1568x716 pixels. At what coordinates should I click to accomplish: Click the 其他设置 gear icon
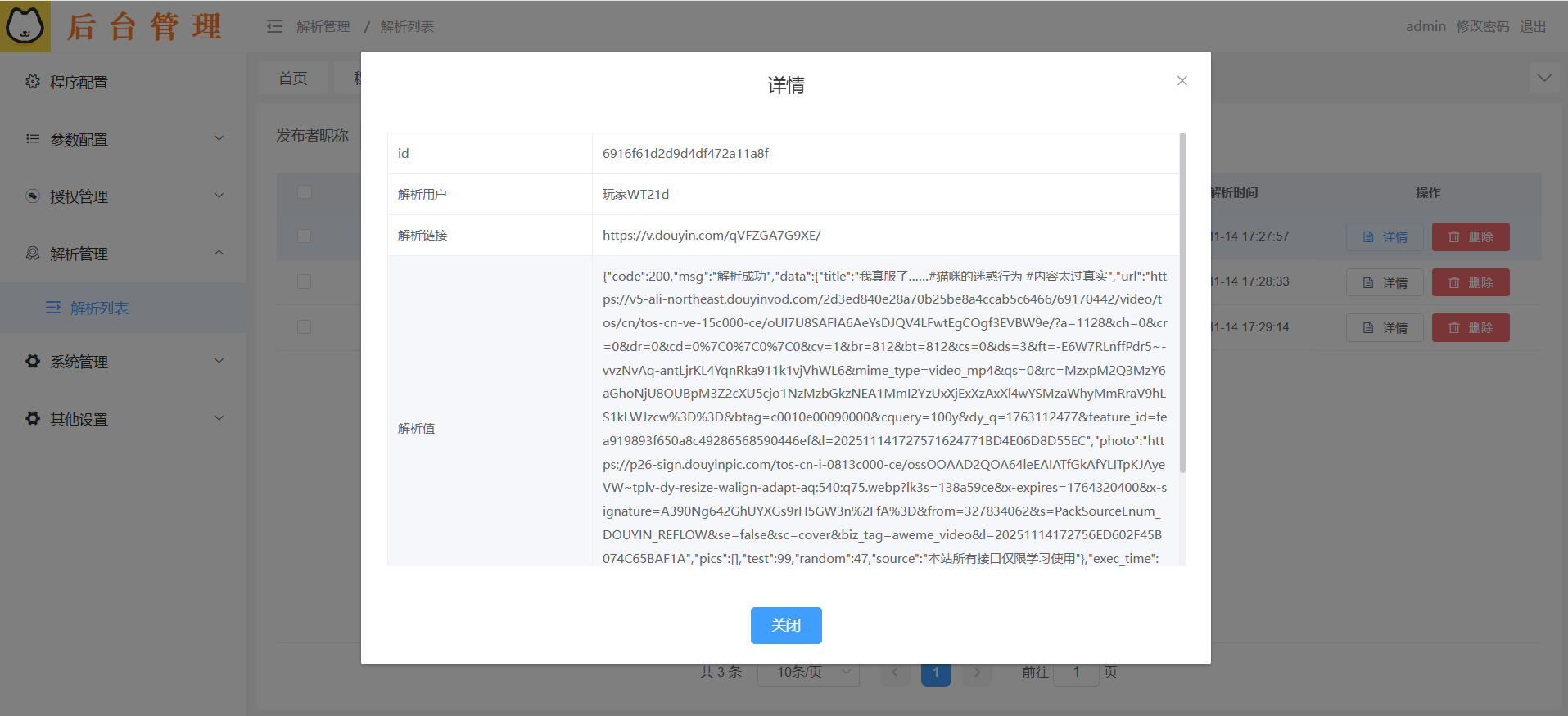pos(33,418)
